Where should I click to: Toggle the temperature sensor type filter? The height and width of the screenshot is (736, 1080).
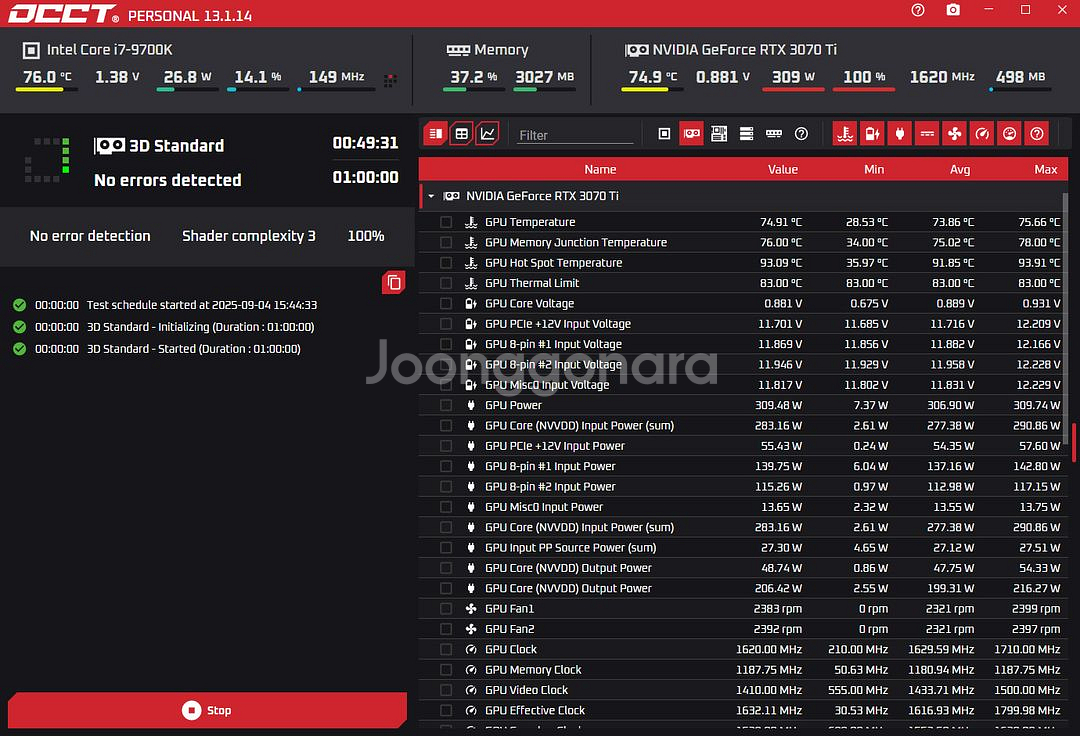pos(845,134)
